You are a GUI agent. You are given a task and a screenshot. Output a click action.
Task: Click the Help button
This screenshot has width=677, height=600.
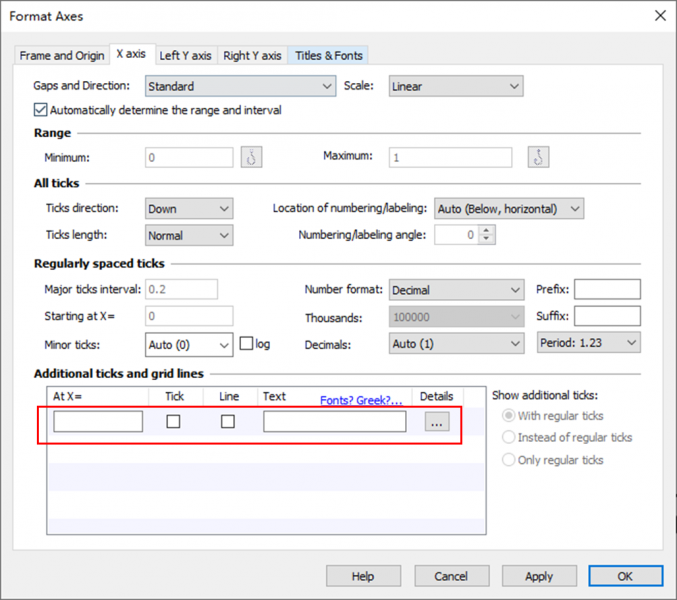(x=363, y=576)
